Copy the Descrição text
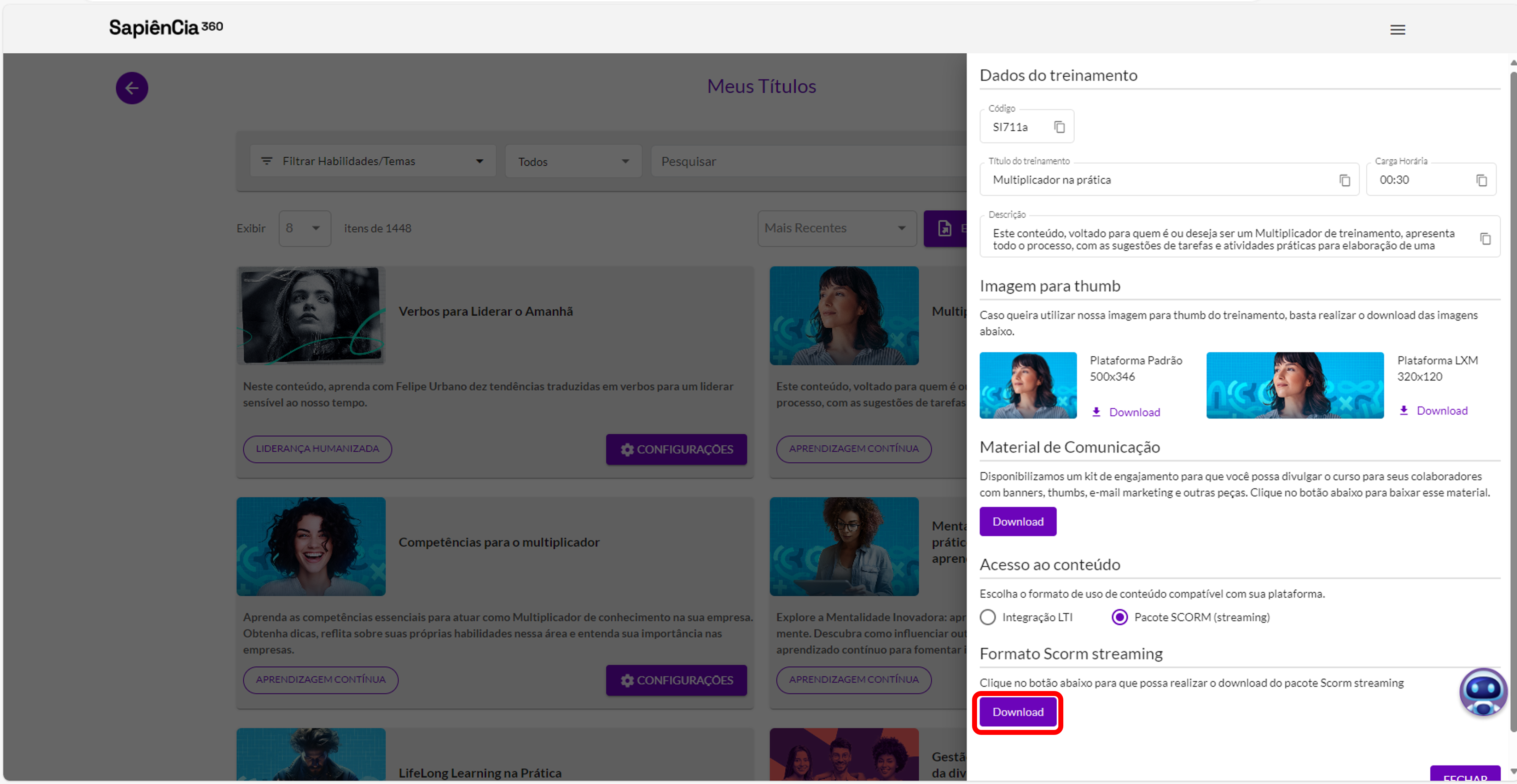1517x784 pixels. coord(1484,238)
